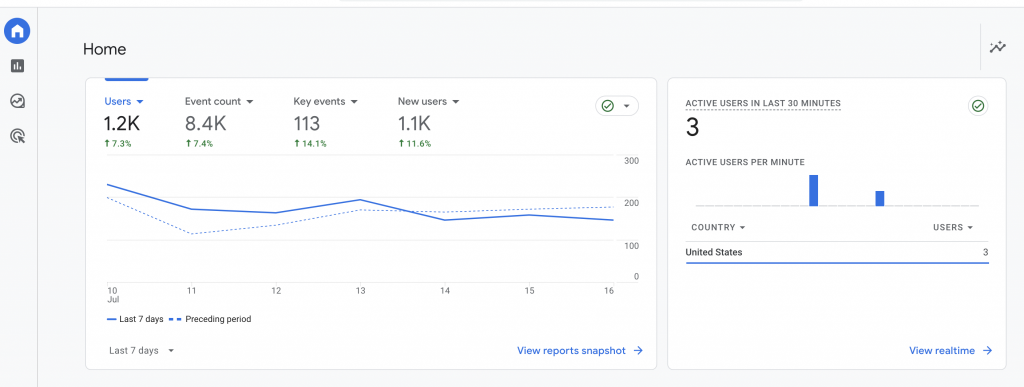Expand the Key events metric dropdown
Image resolution: width=1024 pixels, height=387 pixels.
[x=354, y=102]
